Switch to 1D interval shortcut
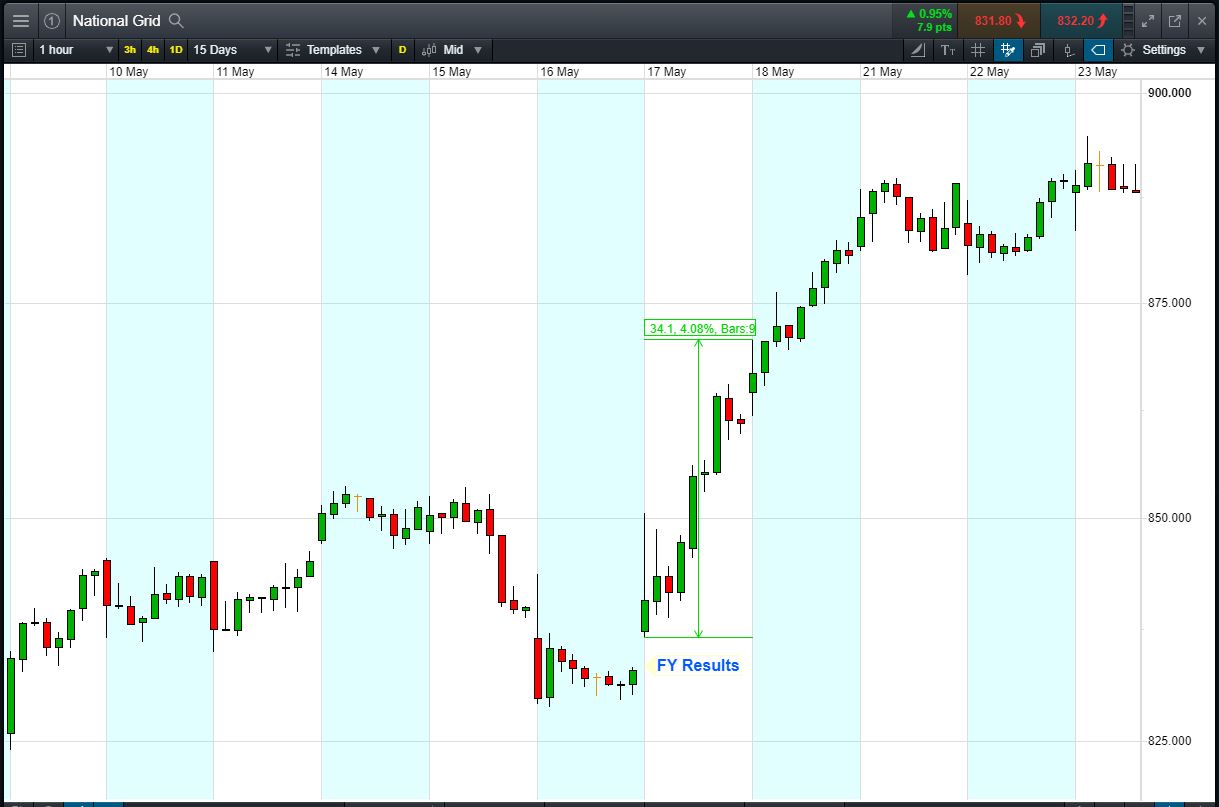This screenshot has height=807, width=1219. pyautogui.click(x=176, y=49)
